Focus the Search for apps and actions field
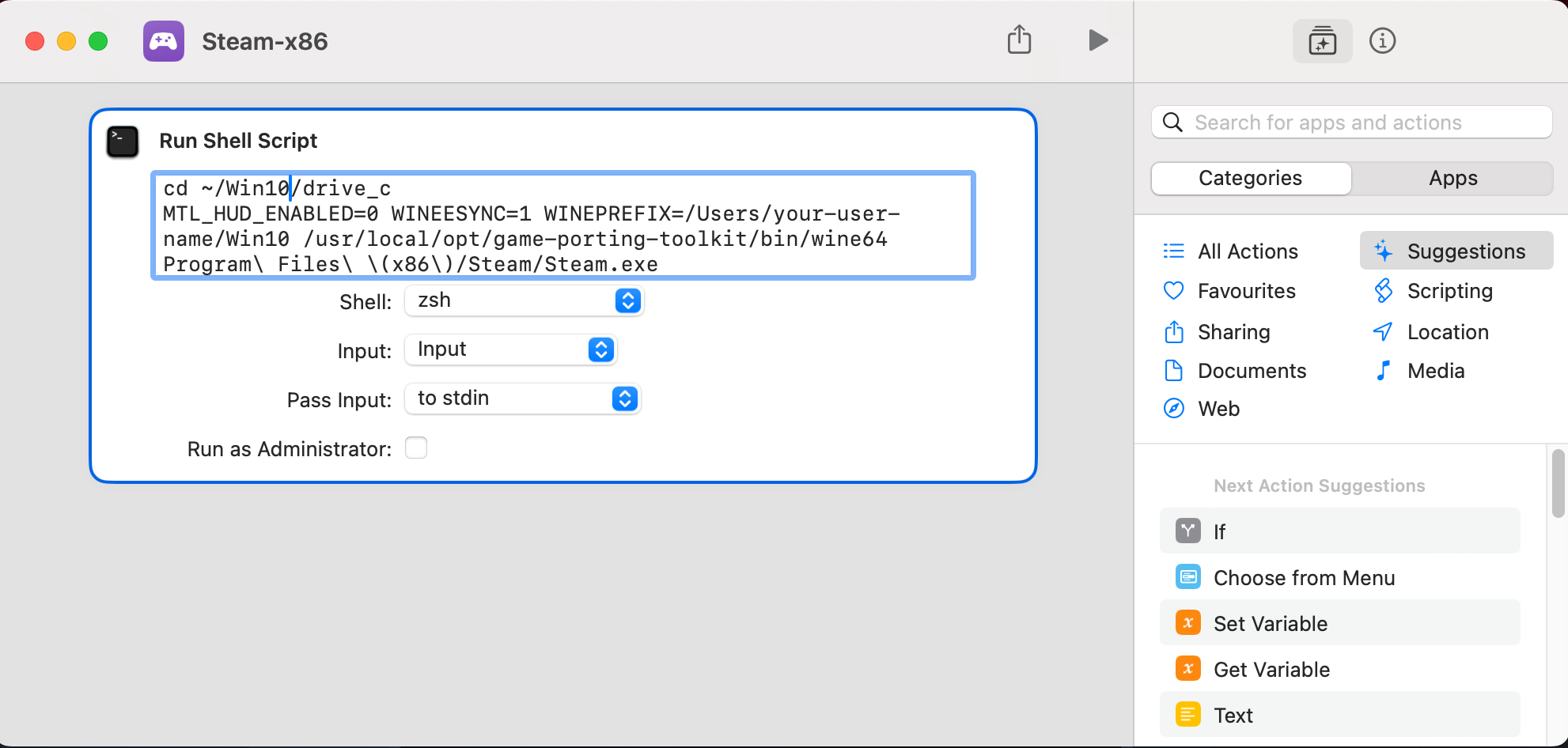 pos(1351,123)
